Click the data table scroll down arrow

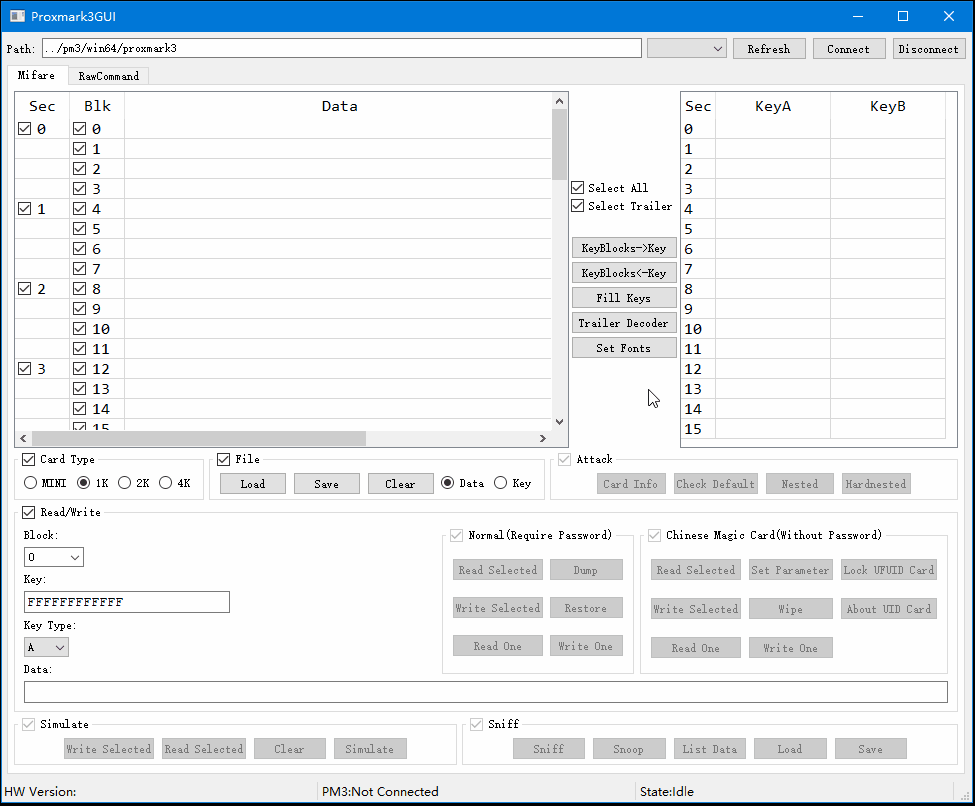[559, 422]
